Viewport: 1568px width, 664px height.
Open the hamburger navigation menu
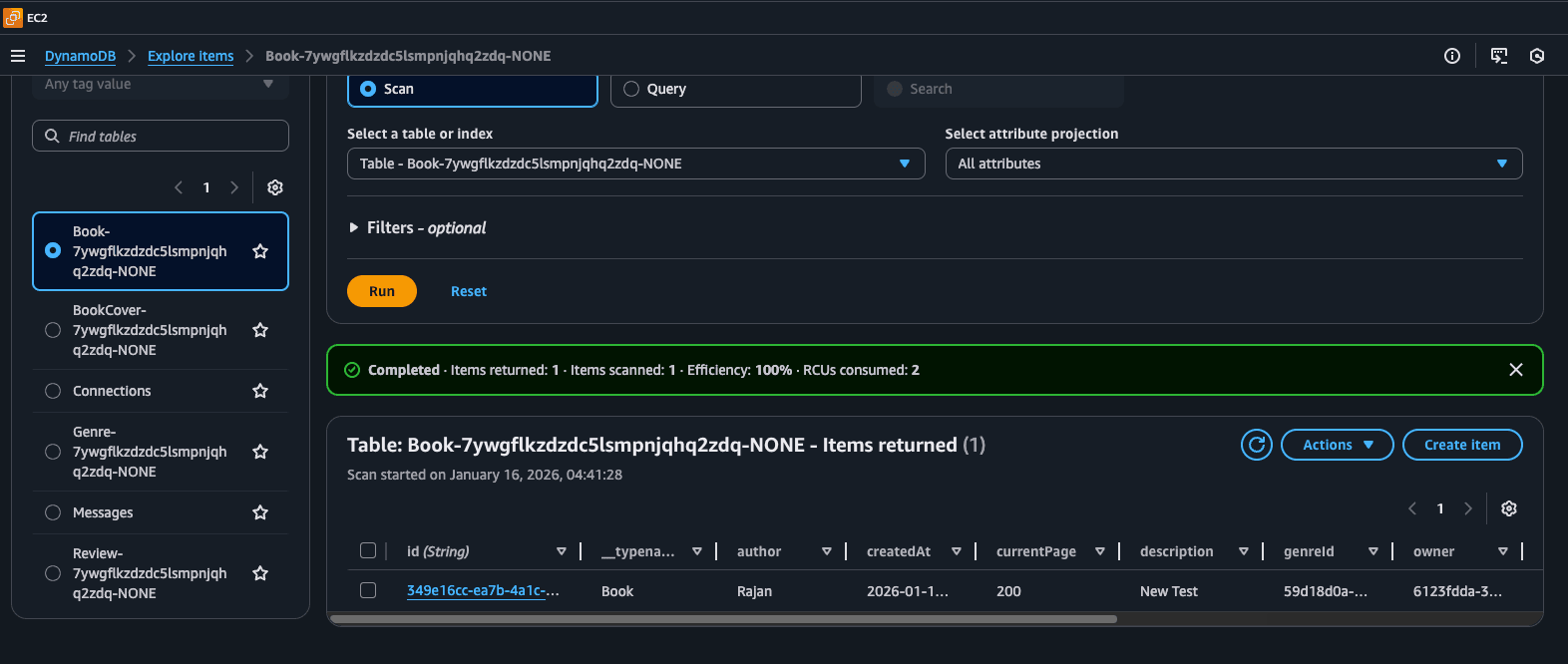tap(18, 56)
